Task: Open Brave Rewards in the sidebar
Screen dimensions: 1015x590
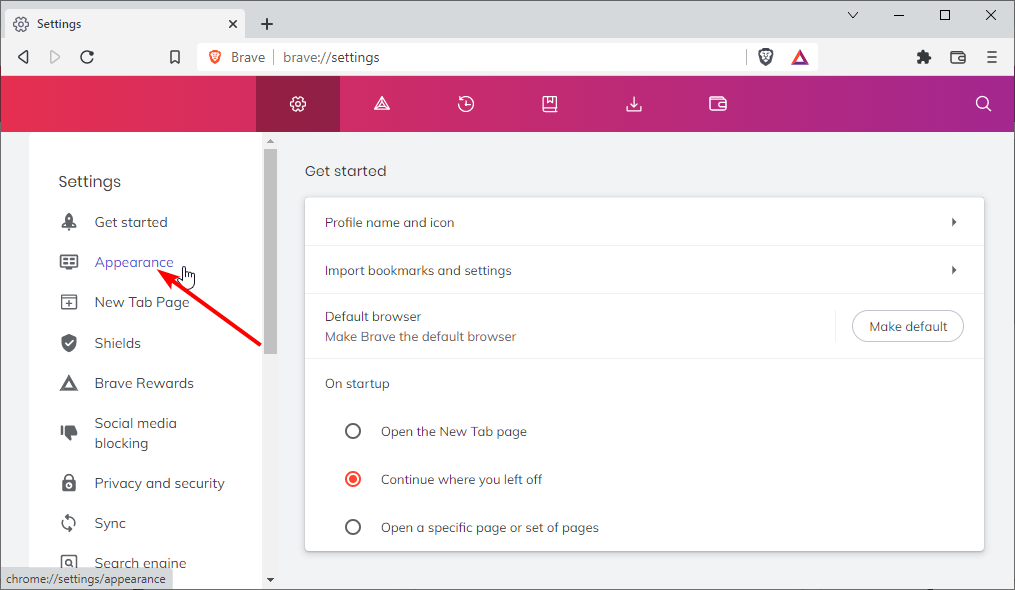Action: pyautogui.click(x=144, y=383)
